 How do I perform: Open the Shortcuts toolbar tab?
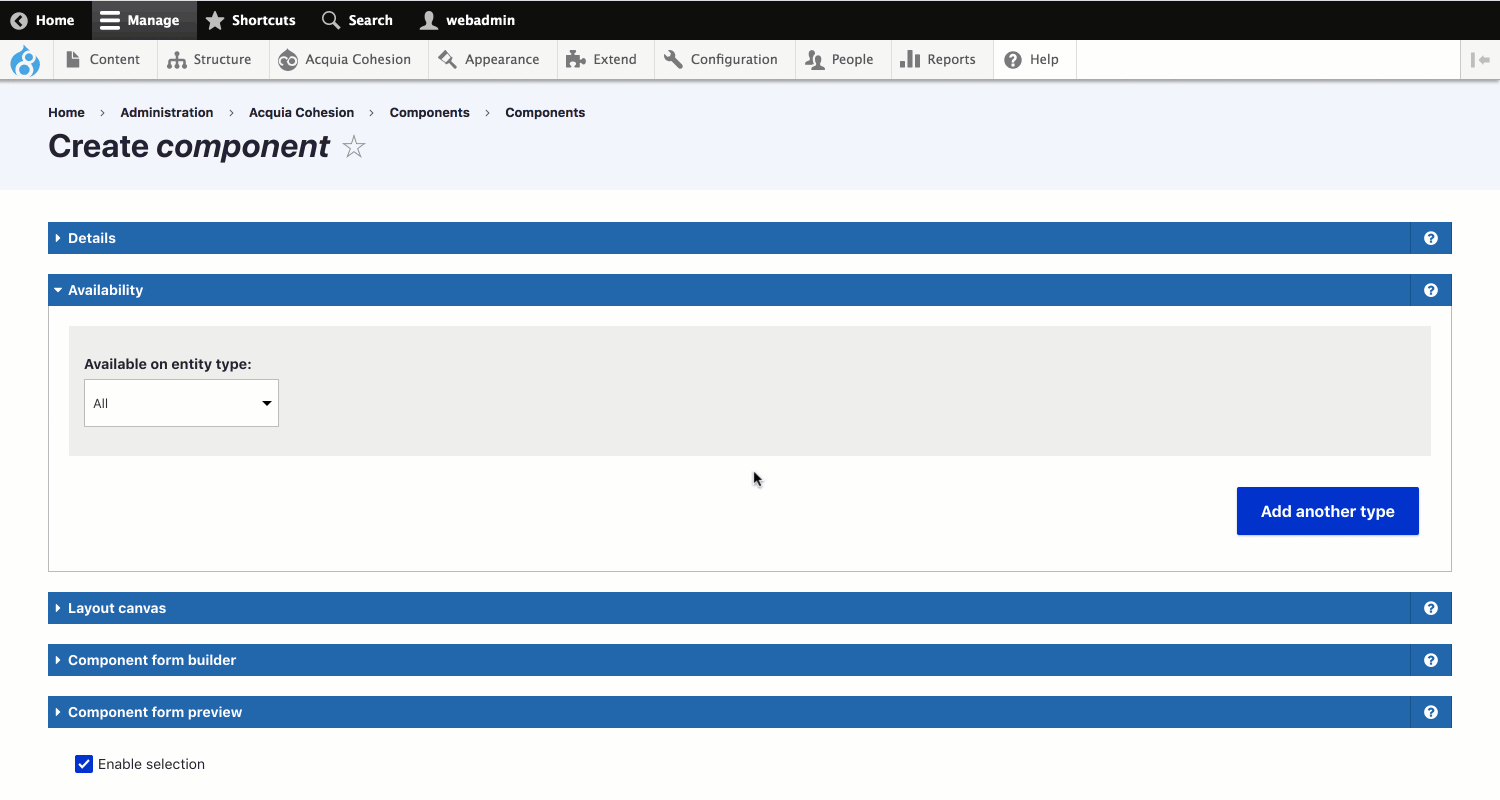251,20
